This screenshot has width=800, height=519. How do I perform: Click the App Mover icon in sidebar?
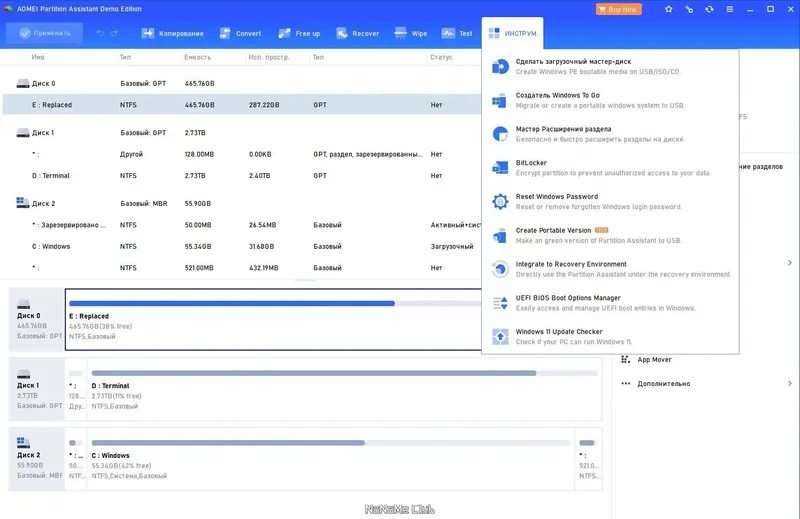click(x=626, y=359)
